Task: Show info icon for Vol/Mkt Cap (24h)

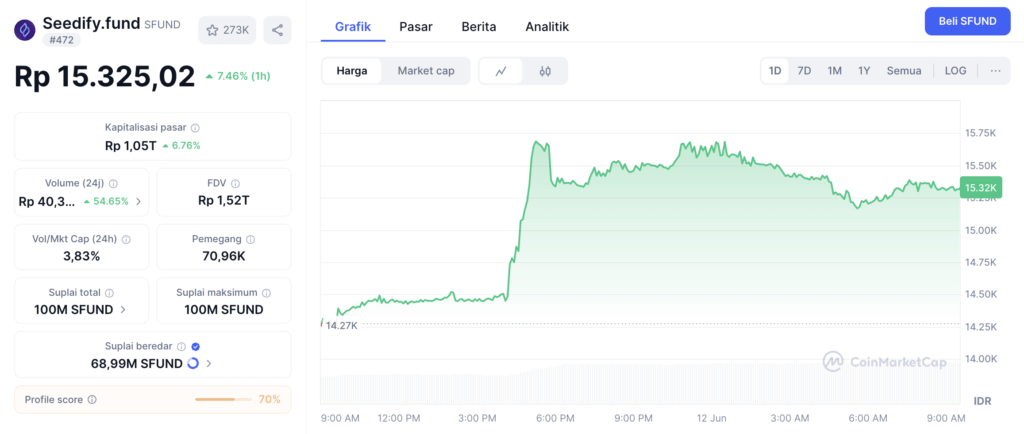Action: coord(126,240)
